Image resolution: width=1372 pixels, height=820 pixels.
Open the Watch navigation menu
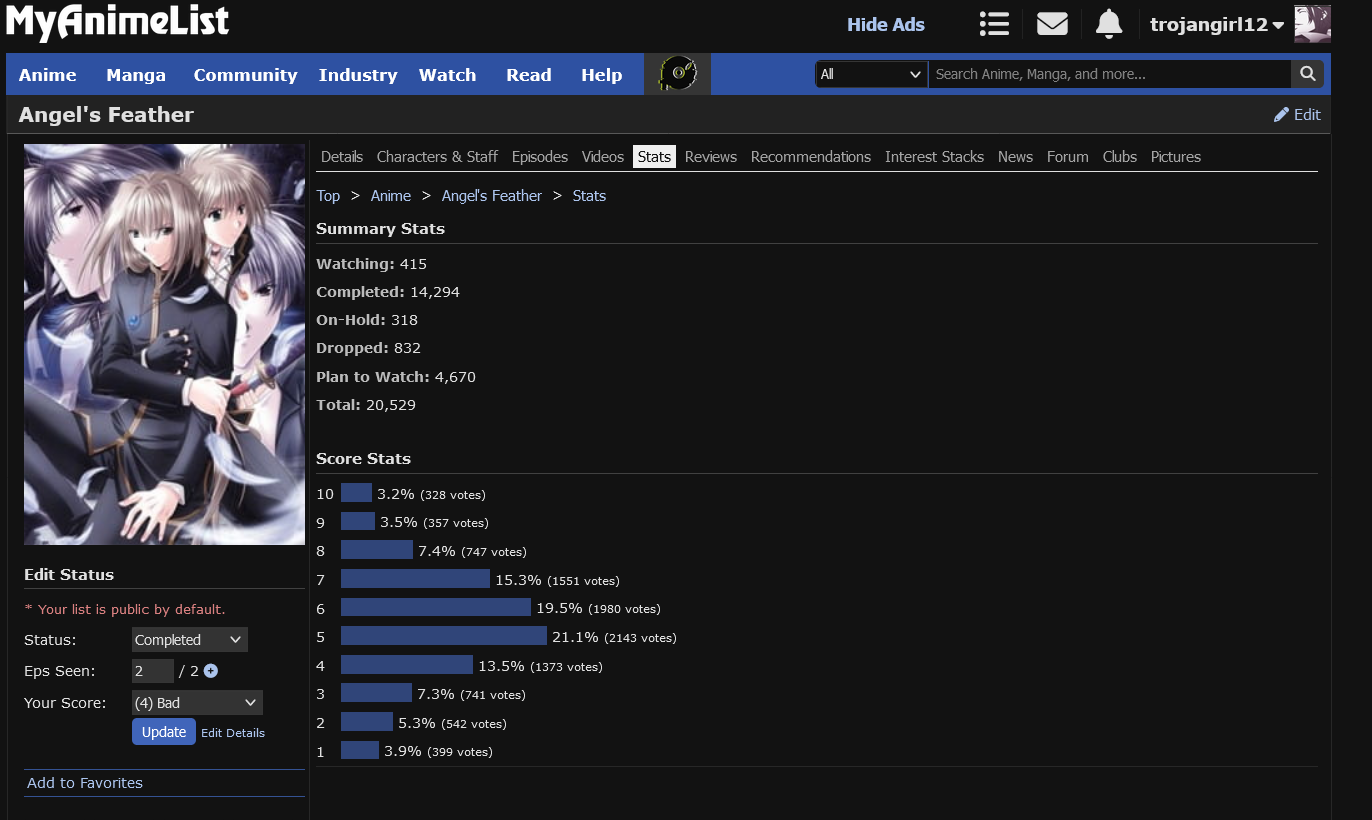[447, 75]
